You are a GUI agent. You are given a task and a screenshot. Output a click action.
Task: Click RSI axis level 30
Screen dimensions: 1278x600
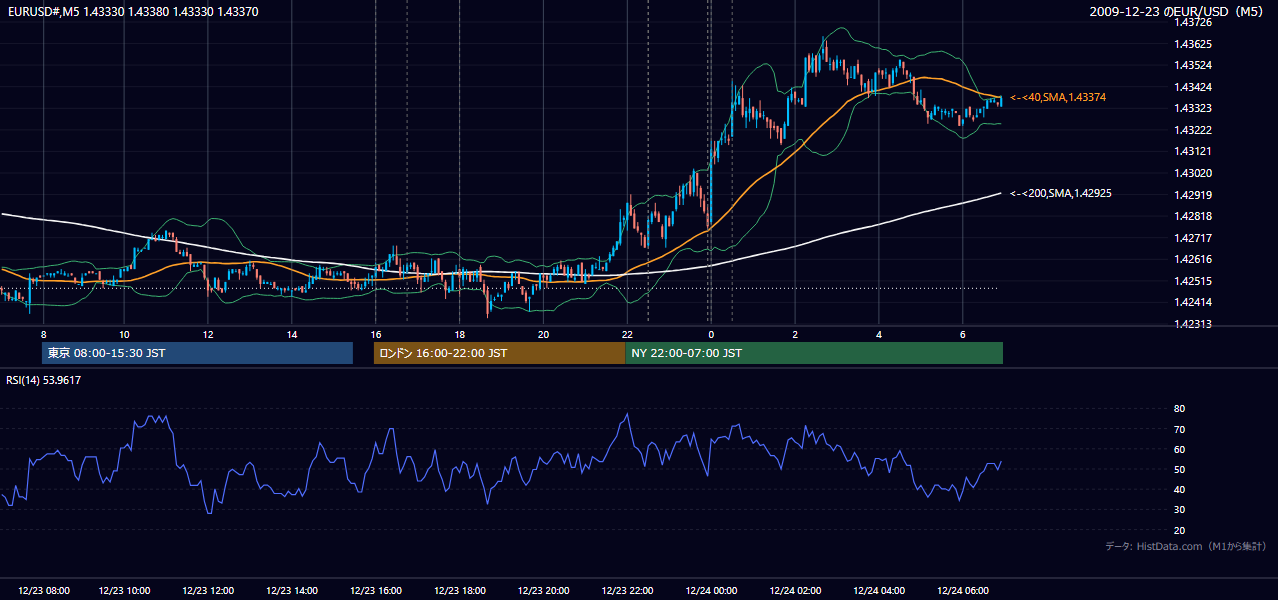point(1180,510)
